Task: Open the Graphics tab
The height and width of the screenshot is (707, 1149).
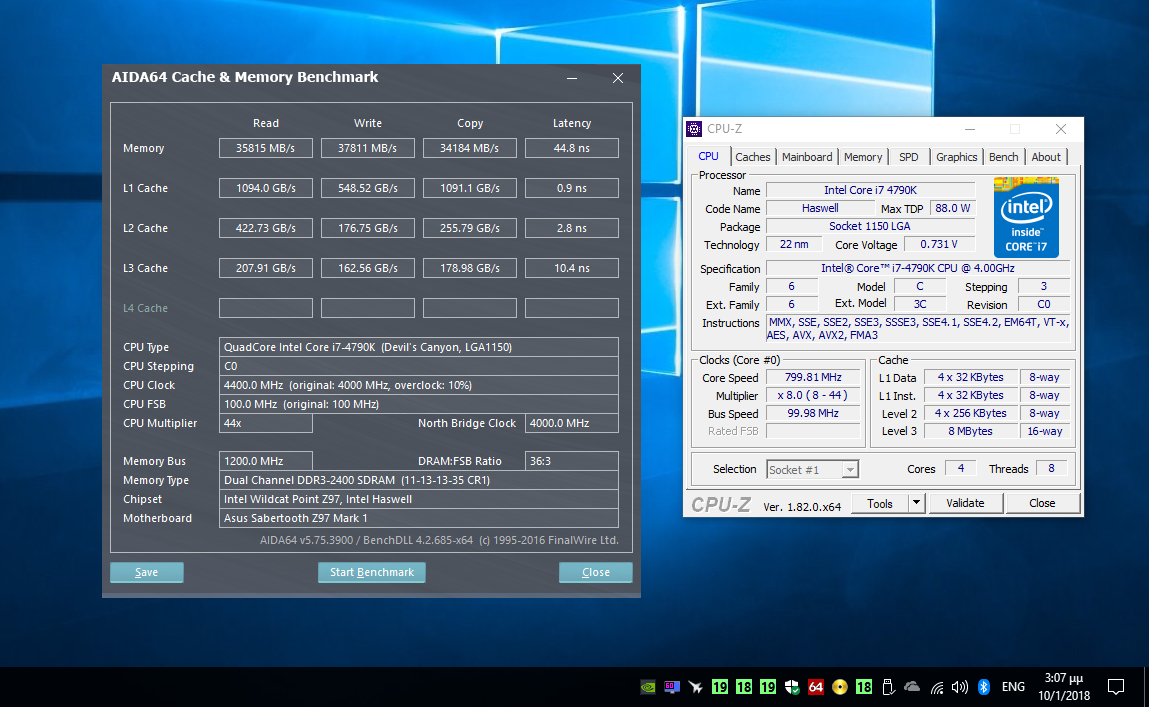Action: (956, 157)
